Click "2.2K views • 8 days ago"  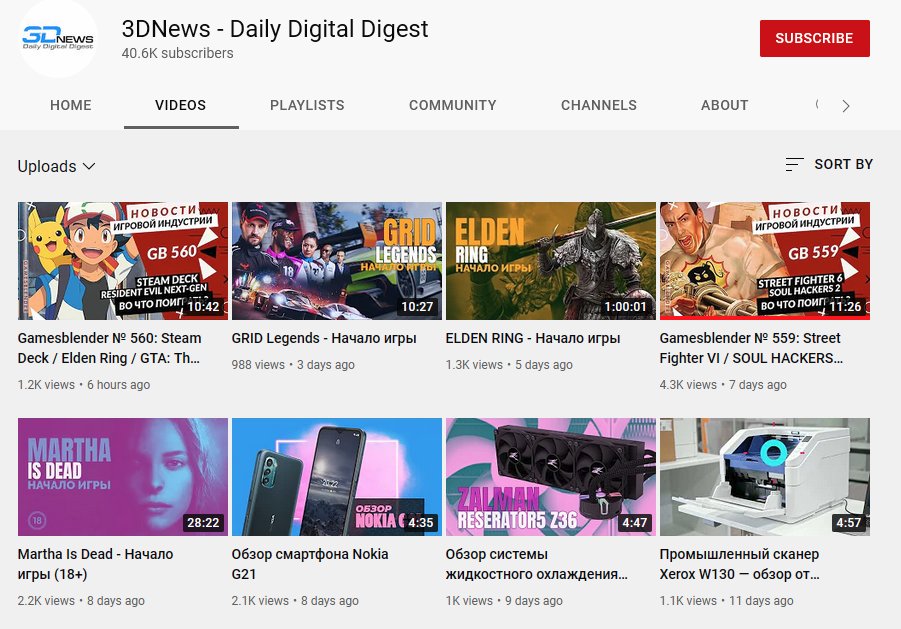pyautogui.click(x=81, y=601)
